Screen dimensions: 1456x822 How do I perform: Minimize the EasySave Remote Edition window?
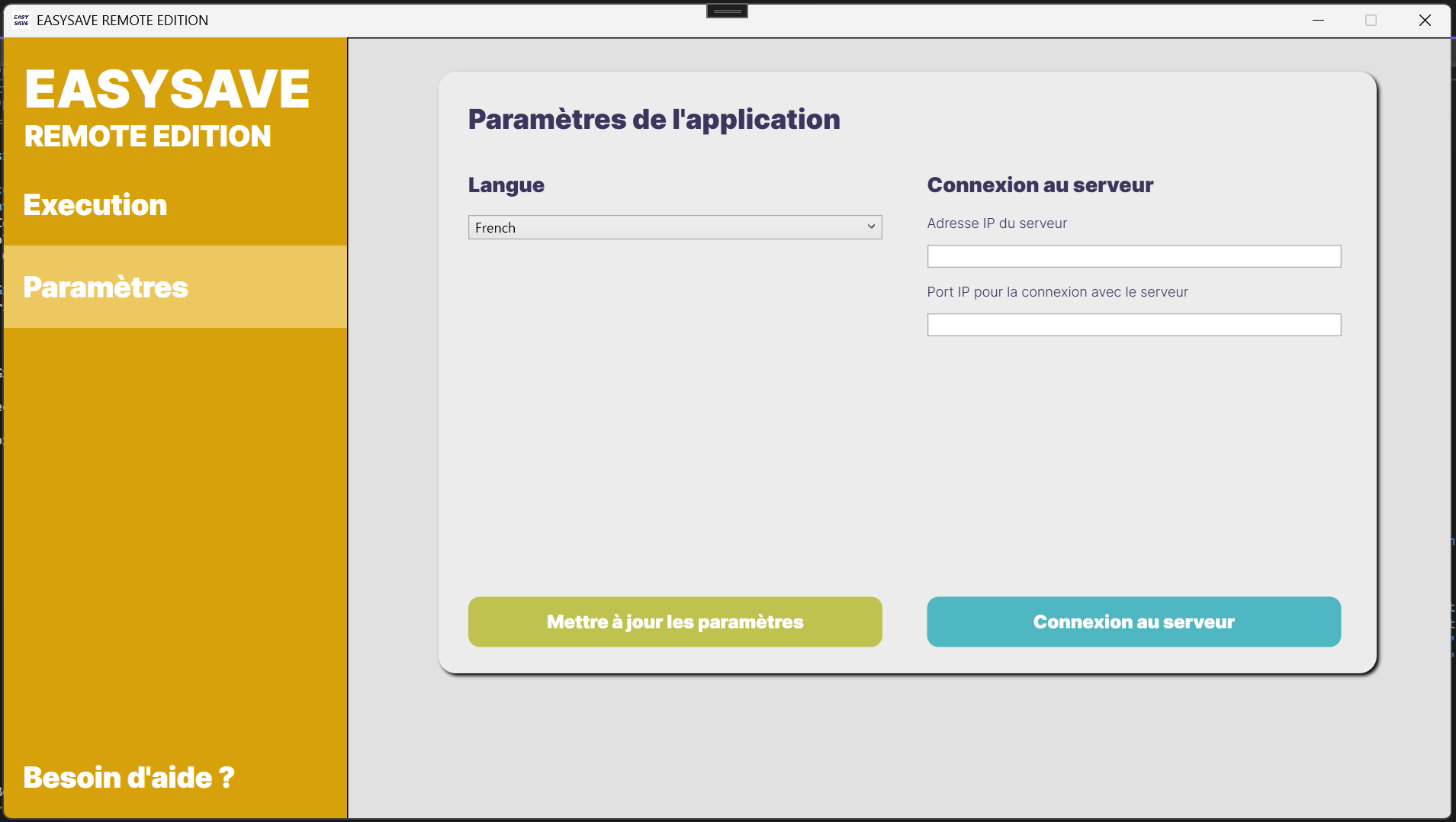pos(1317,21)
